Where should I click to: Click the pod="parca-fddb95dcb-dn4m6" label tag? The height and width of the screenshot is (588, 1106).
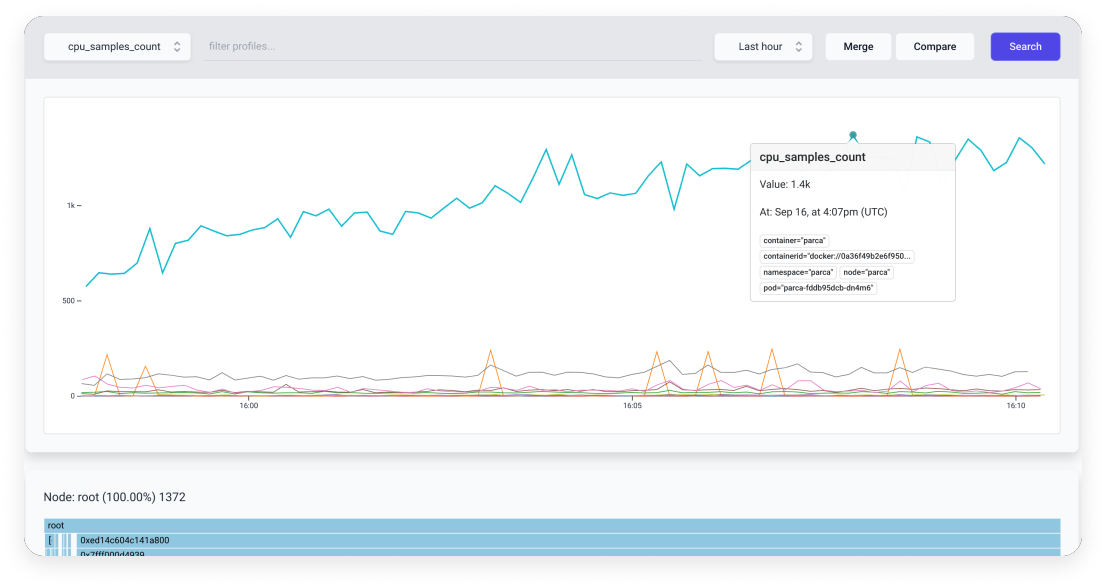818,288
